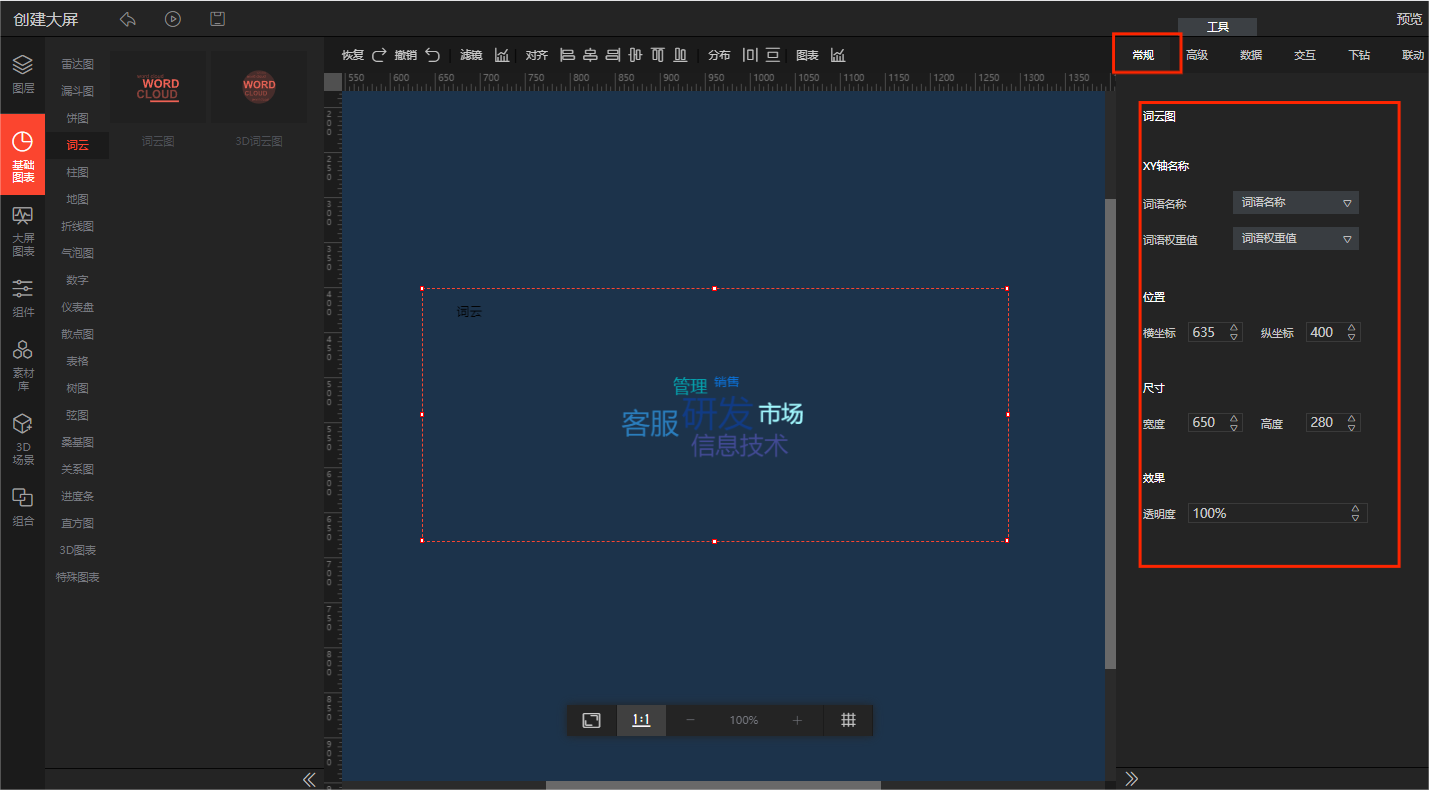Click the 恢复 redo arrow icon
This screenshot has width=1429, height=790.
[x=379, y=55]
